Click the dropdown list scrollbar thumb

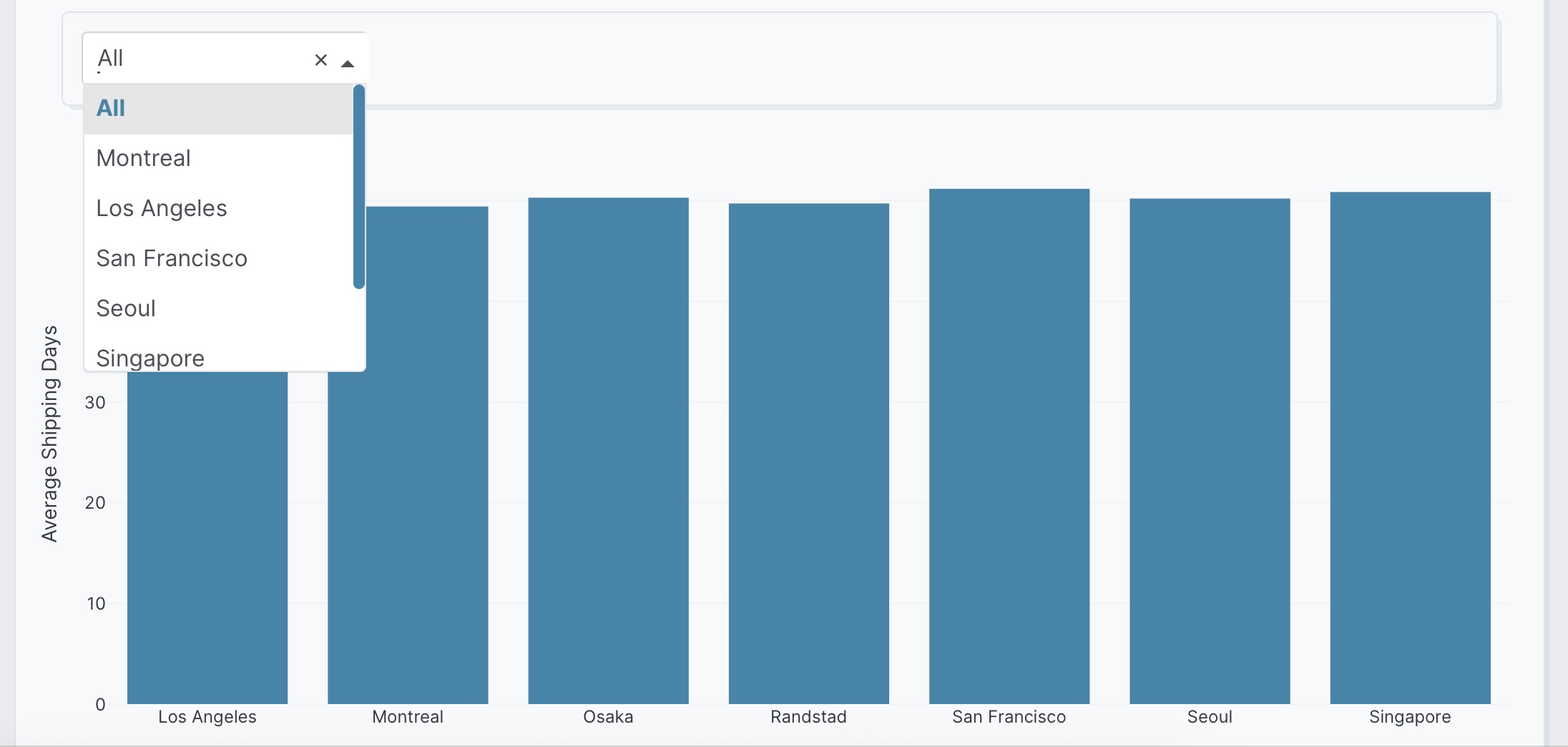(x=359, y=186)
